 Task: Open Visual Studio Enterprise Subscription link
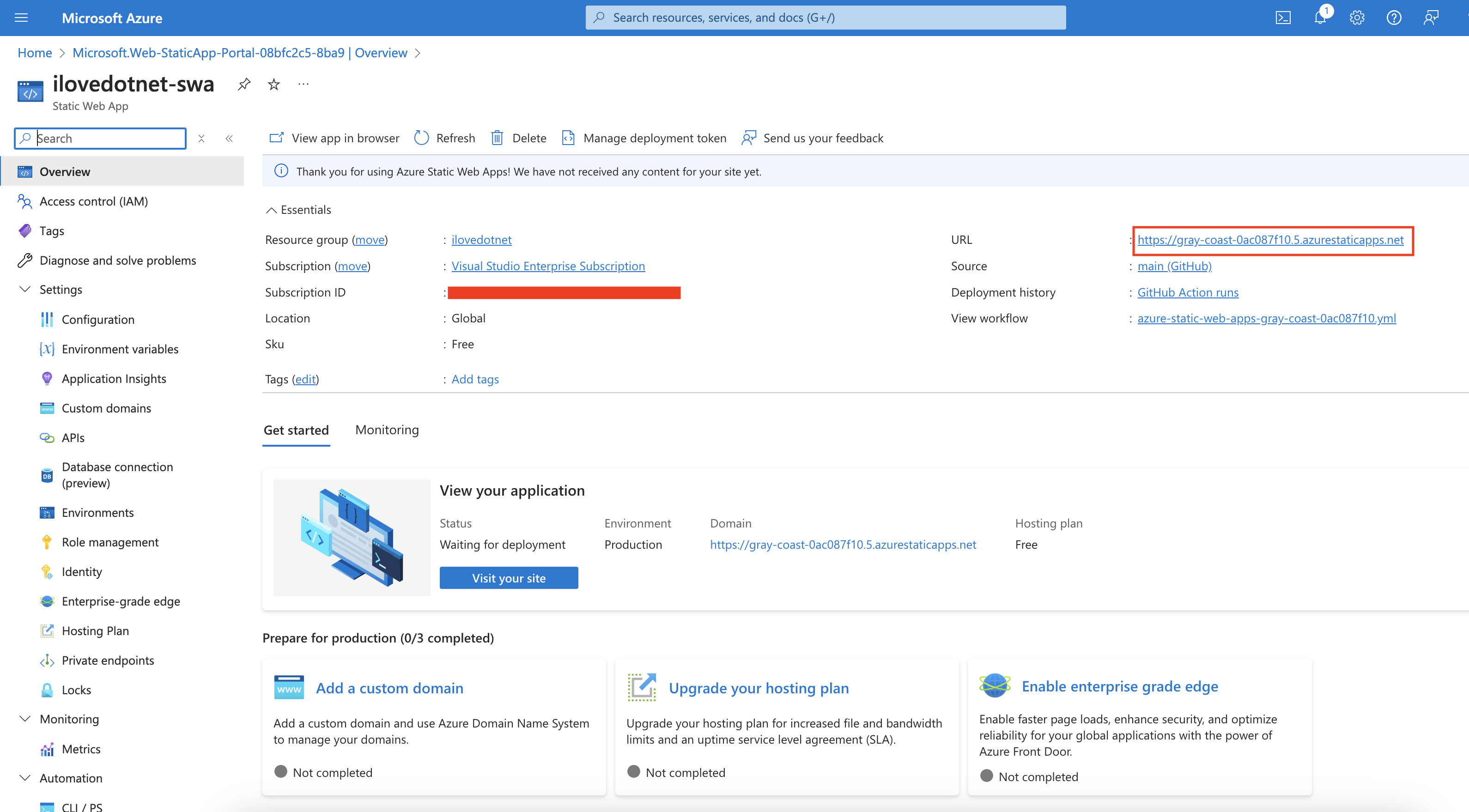(x=548, y=267)
